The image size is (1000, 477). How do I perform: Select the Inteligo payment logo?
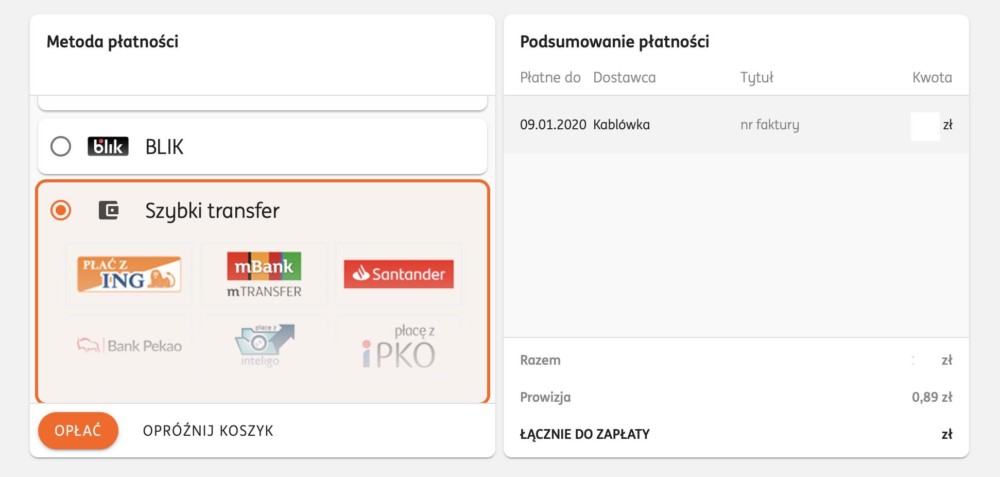pyautogui.click(x=264, y=345)
